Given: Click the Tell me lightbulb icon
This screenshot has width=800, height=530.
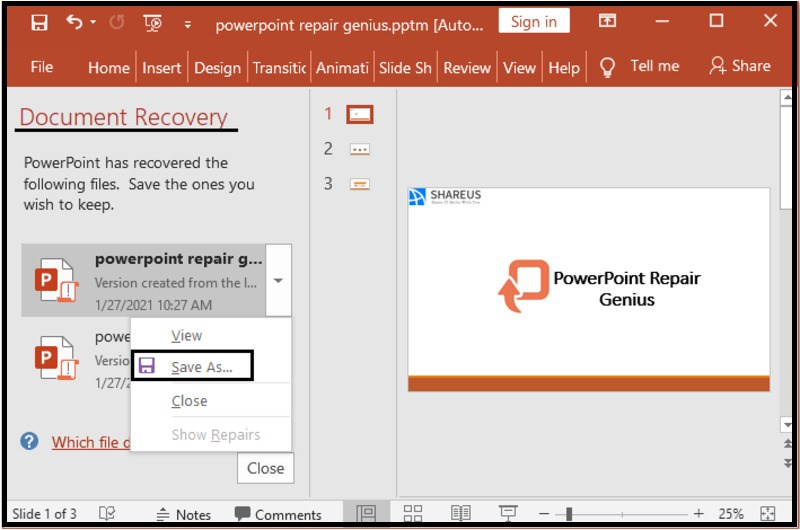Looking at the screenshot, I should tap(607, 67).
